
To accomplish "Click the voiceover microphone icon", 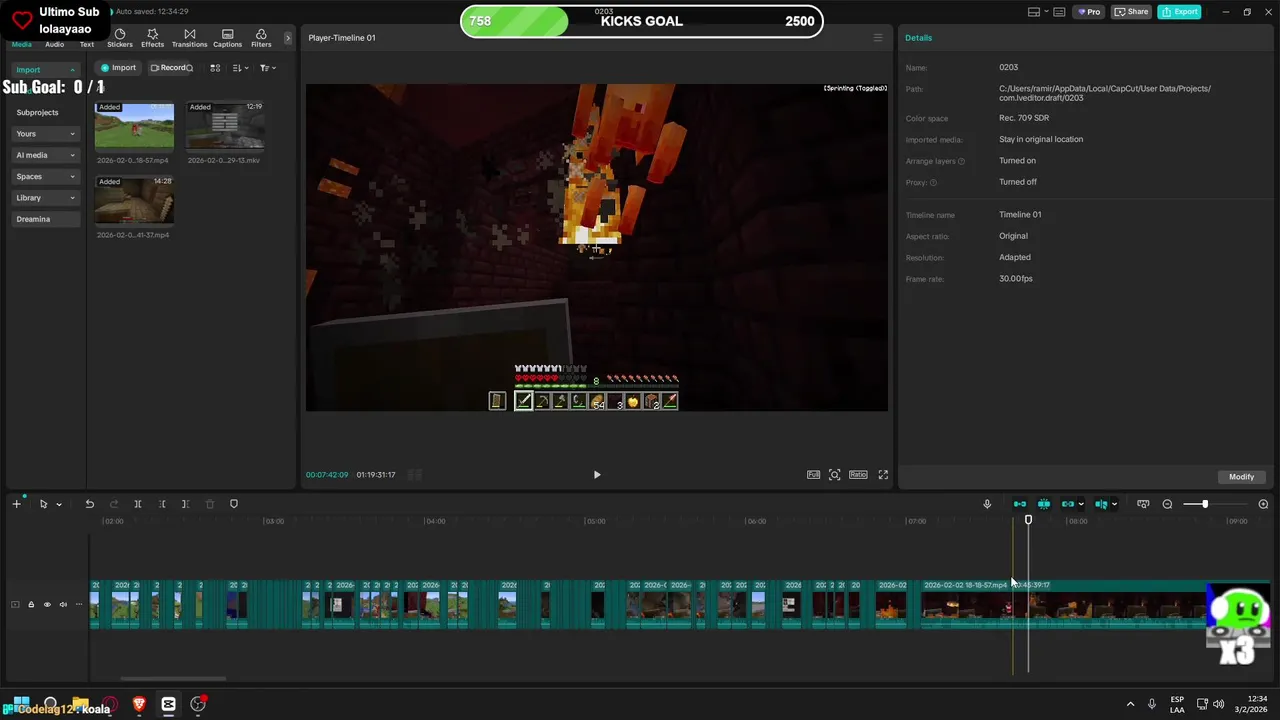I will 987,504.
